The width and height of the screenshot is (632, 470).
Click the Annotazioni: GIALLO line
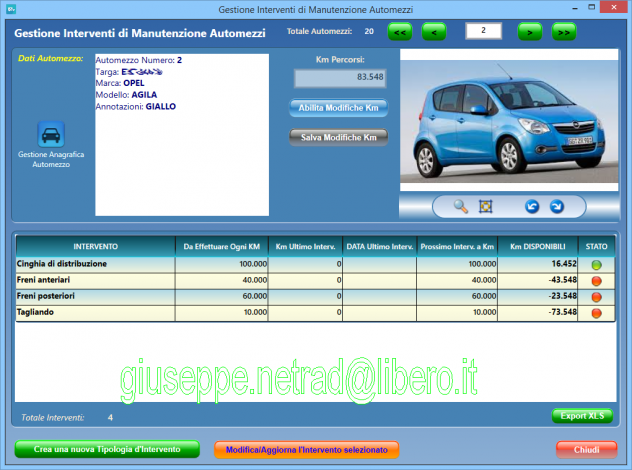click(135, 106)
